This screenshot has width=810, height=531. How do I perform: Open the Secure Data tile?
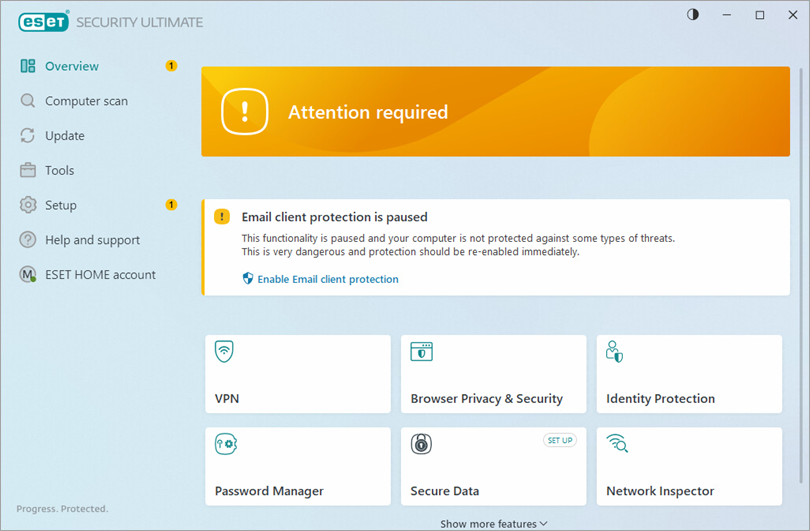(x=494, y=466)
